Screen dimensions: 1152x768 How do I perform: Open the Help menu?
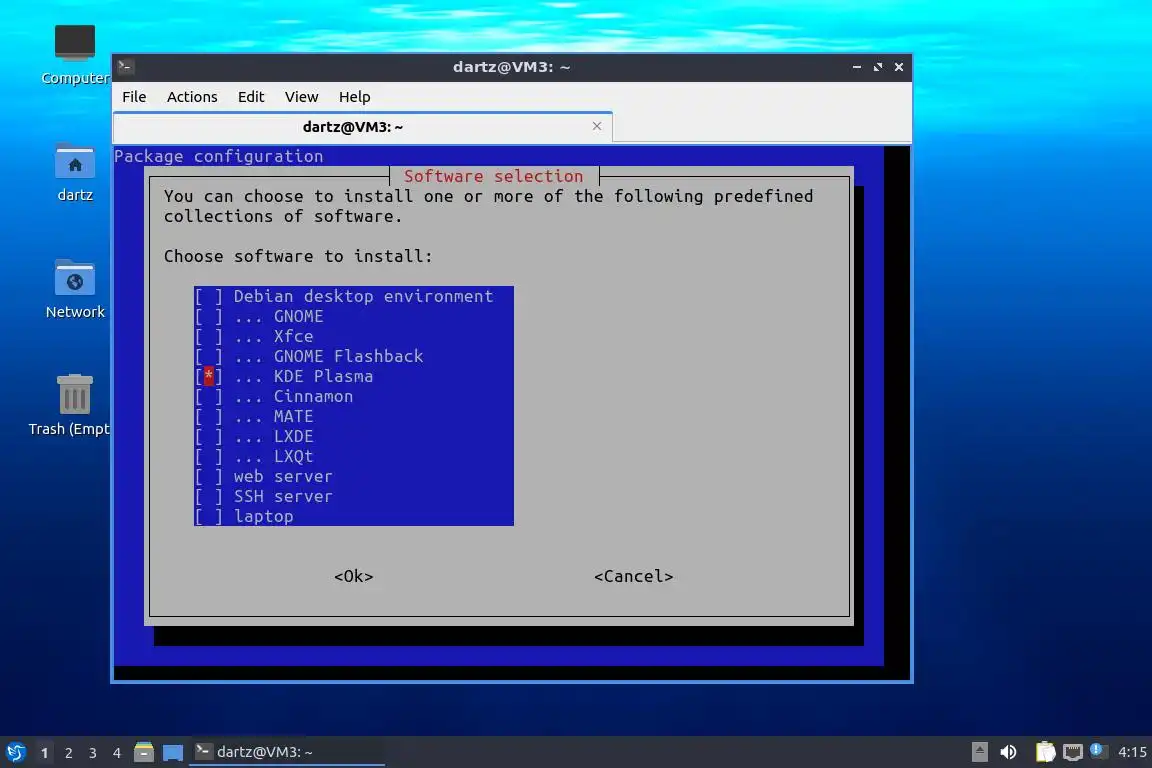354,97
